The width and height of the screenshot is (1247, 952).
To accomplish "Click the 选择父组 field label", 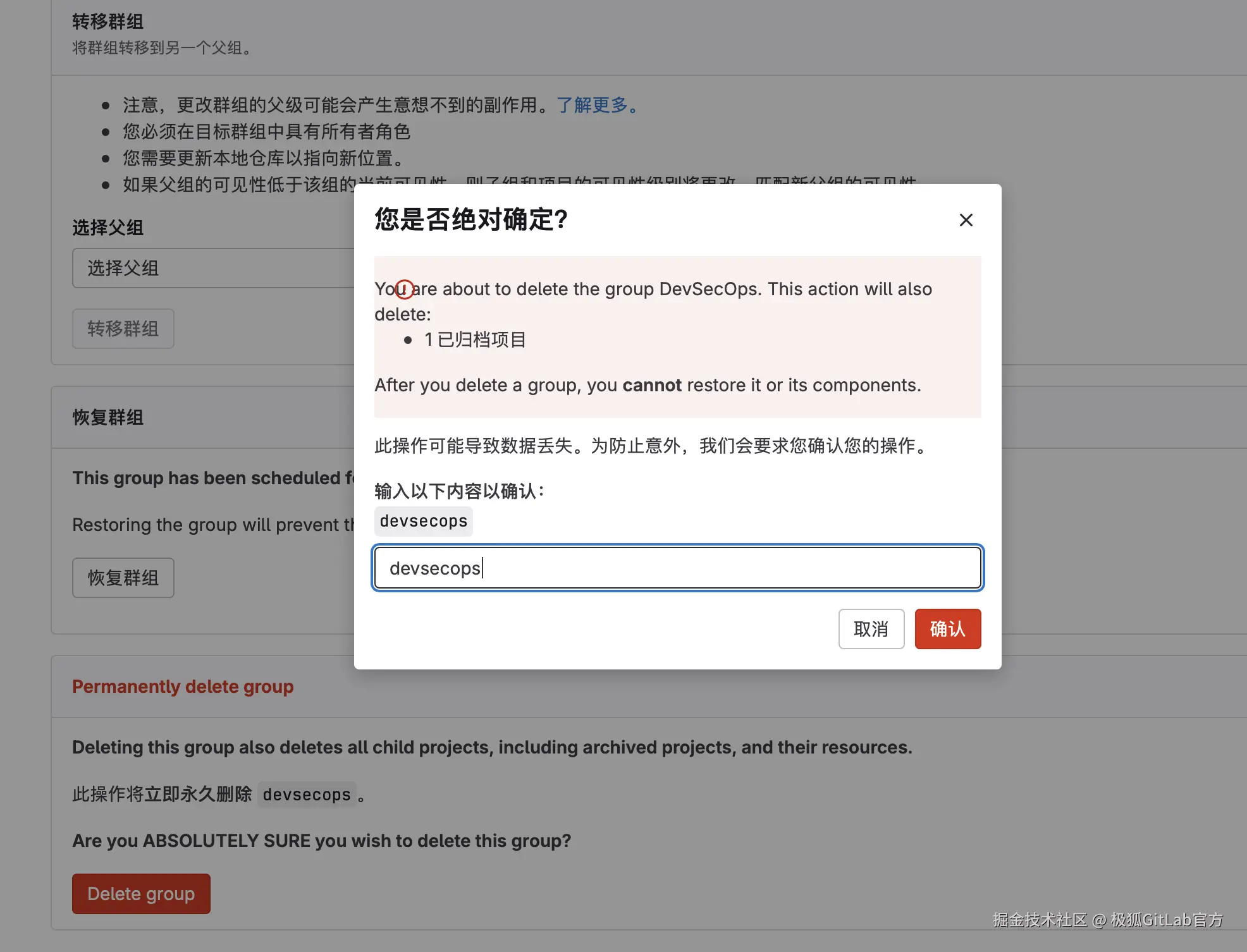I will (x=107, y=228).
